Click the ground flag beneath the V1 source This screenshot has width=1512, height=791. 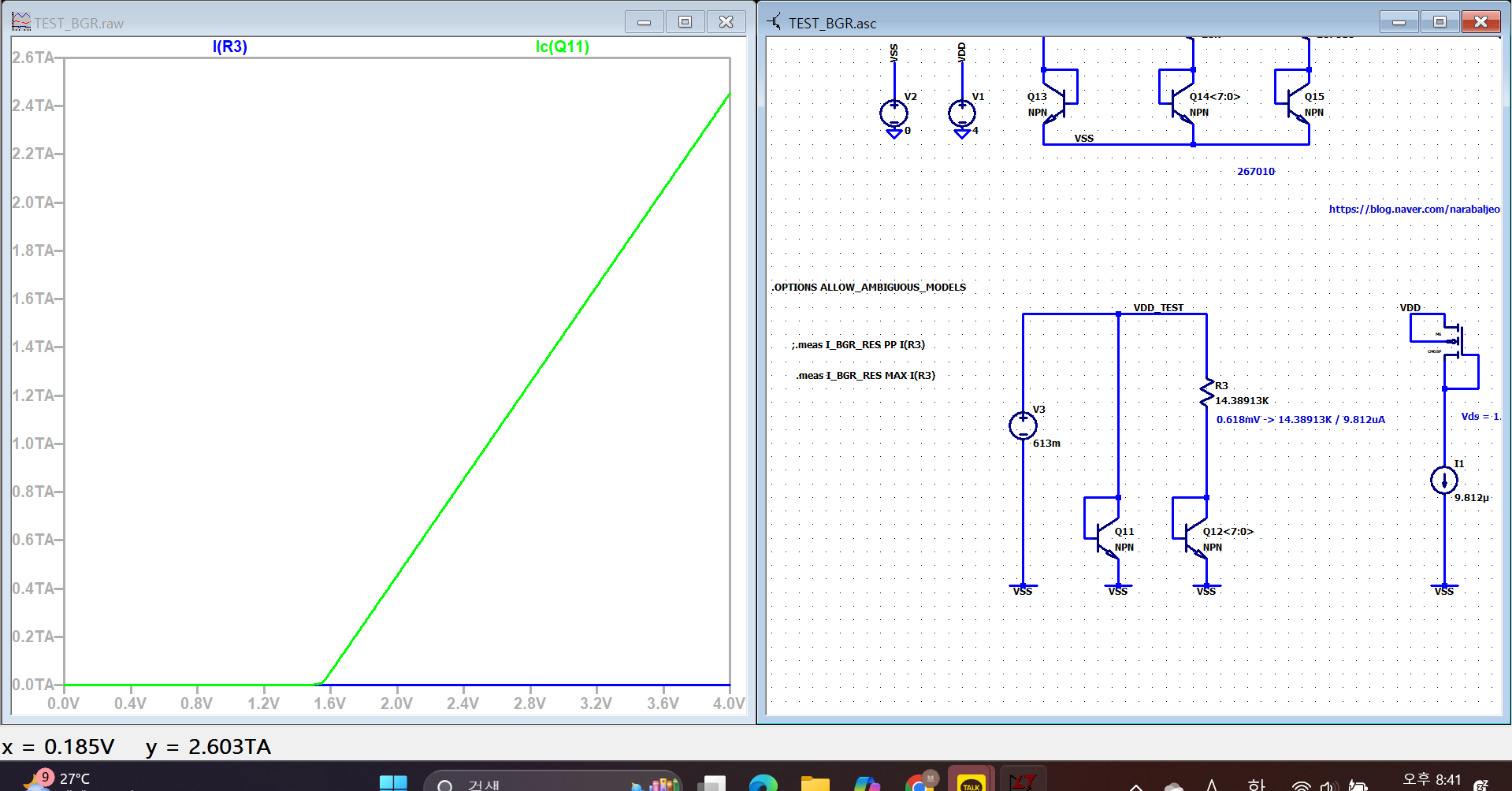962,133
